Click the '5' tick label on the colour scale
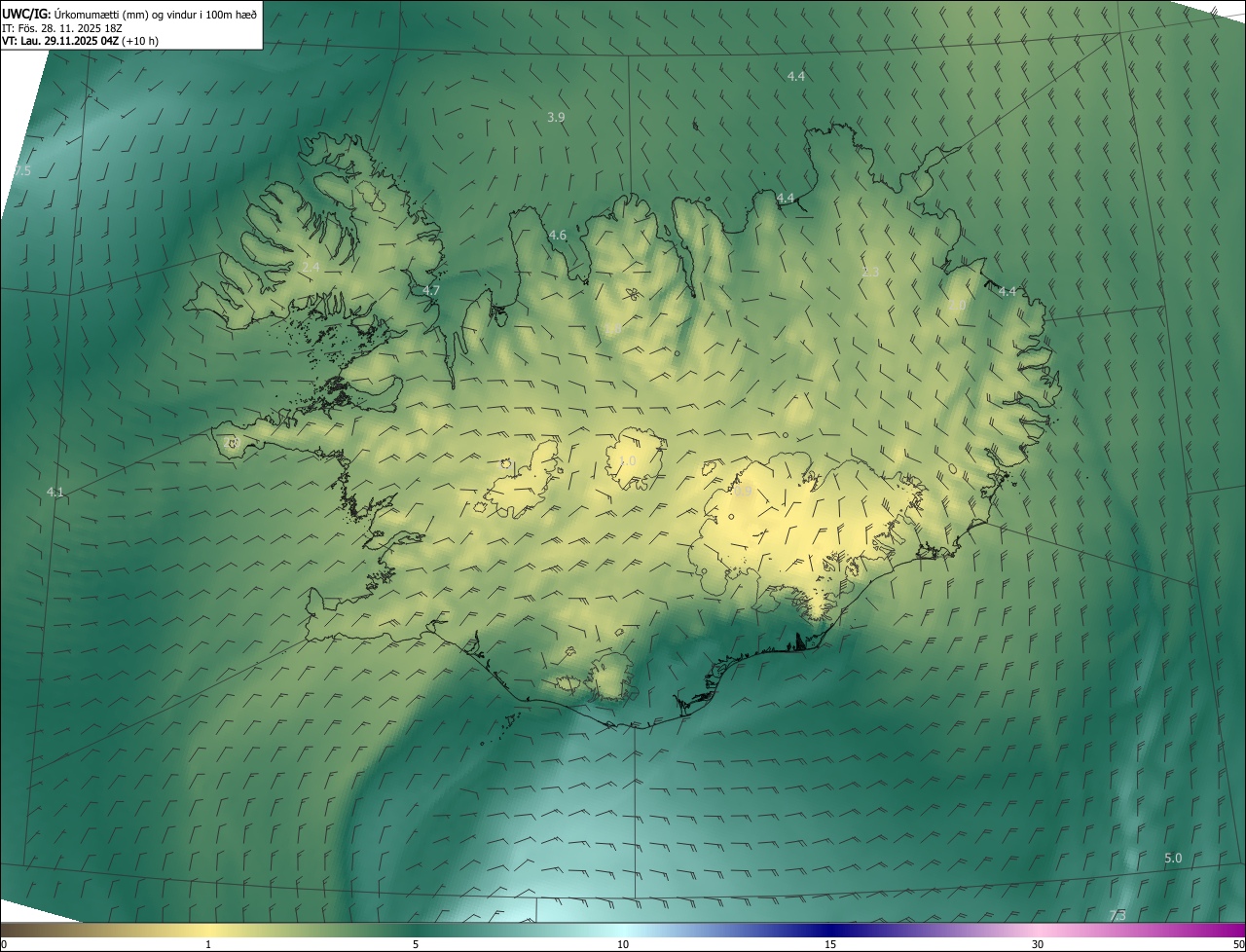This screenshot has height=952, width=1246. click(416, 944)
